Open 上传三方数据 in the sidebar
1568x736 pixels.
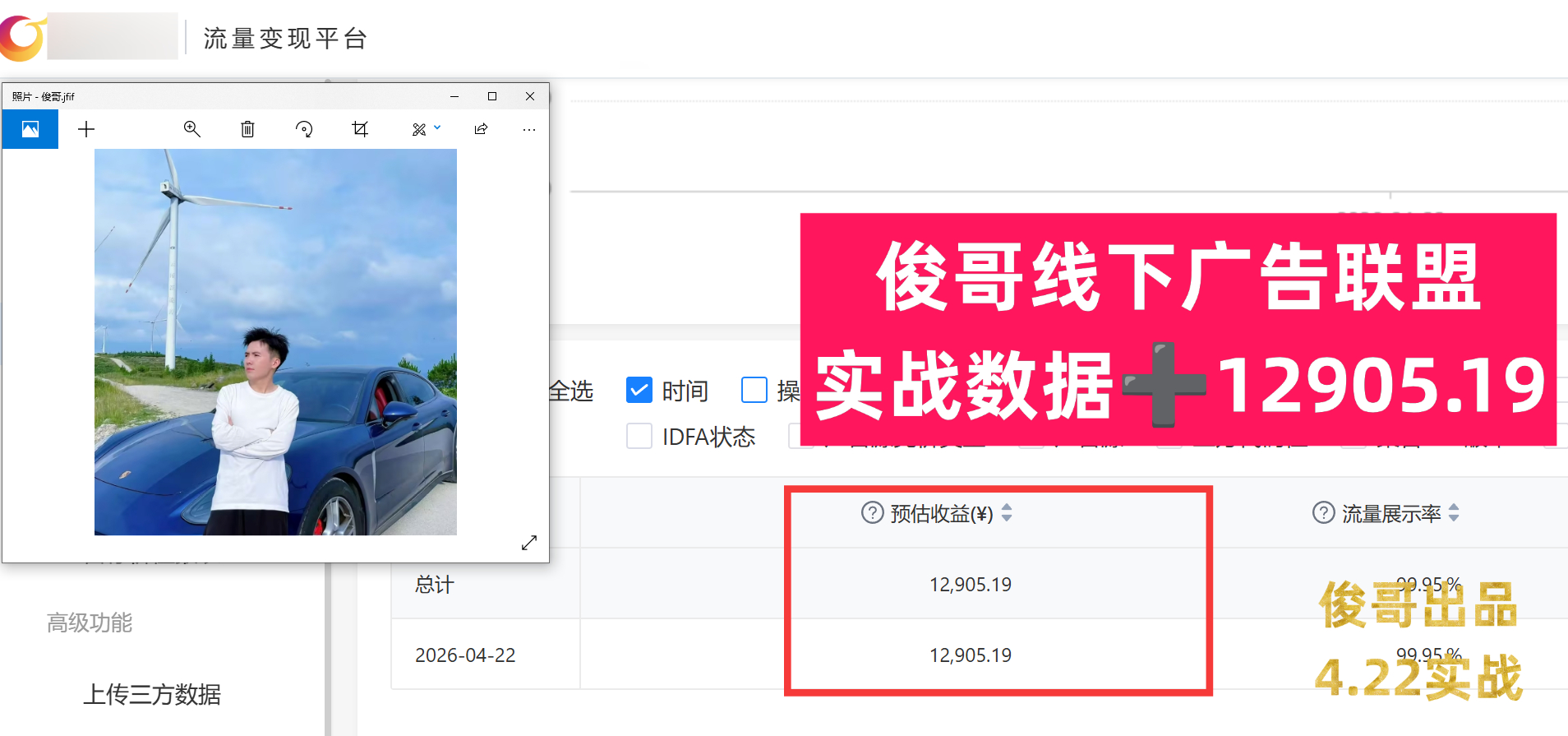(152, 694)
